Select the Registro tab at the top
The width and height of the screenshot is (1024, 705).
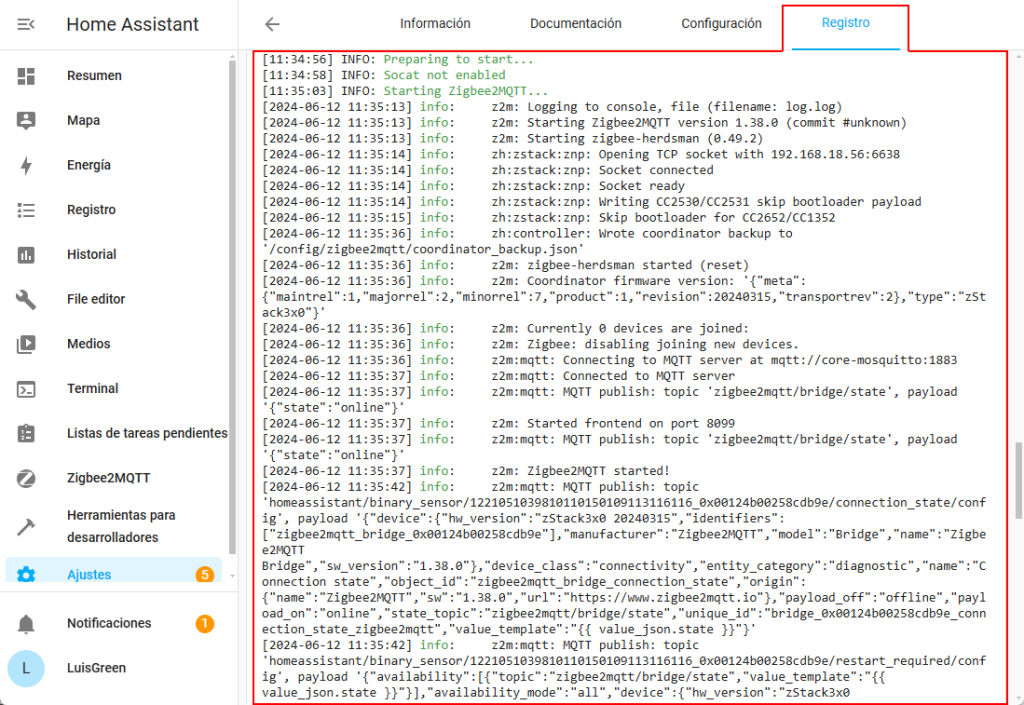click(845, 24)
